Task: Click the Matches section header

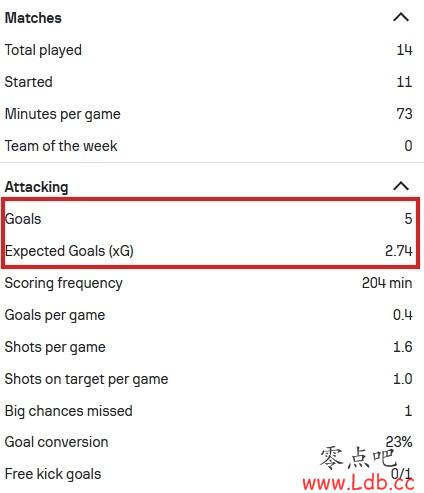Action: click(x=33, y=18)
